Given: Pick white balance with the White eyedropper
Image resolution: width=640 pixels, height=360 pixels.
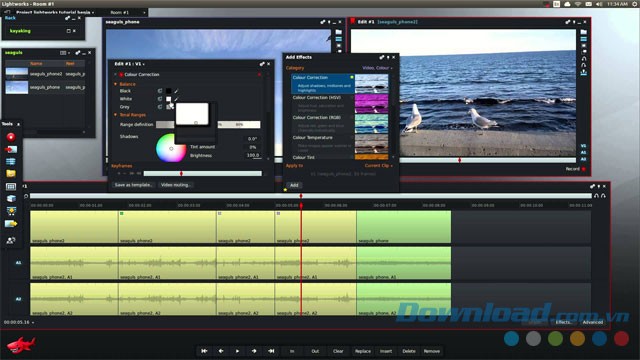Looking at the screenshot, I should (x=176, y=99).
